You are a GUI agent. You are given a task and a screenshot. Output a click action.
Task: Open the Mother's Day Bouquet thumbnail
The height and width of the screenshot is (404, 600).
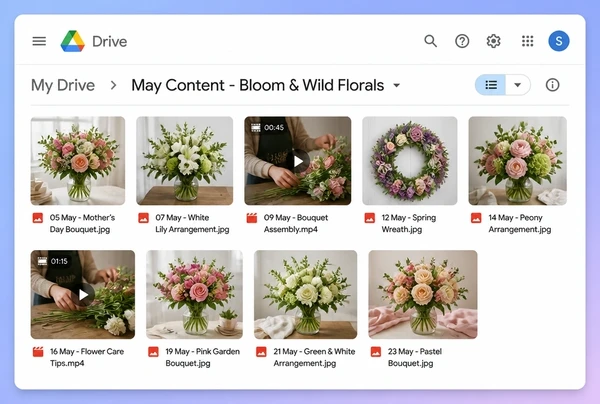pos(78,161)
